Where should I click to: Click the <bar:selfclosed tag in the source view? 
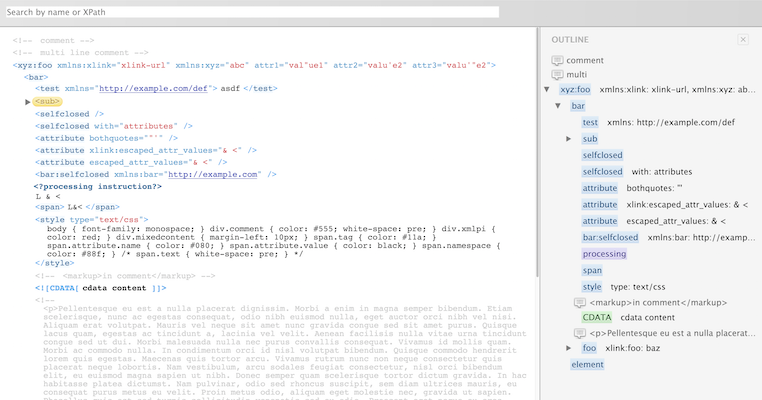click(x=72, y=174)
